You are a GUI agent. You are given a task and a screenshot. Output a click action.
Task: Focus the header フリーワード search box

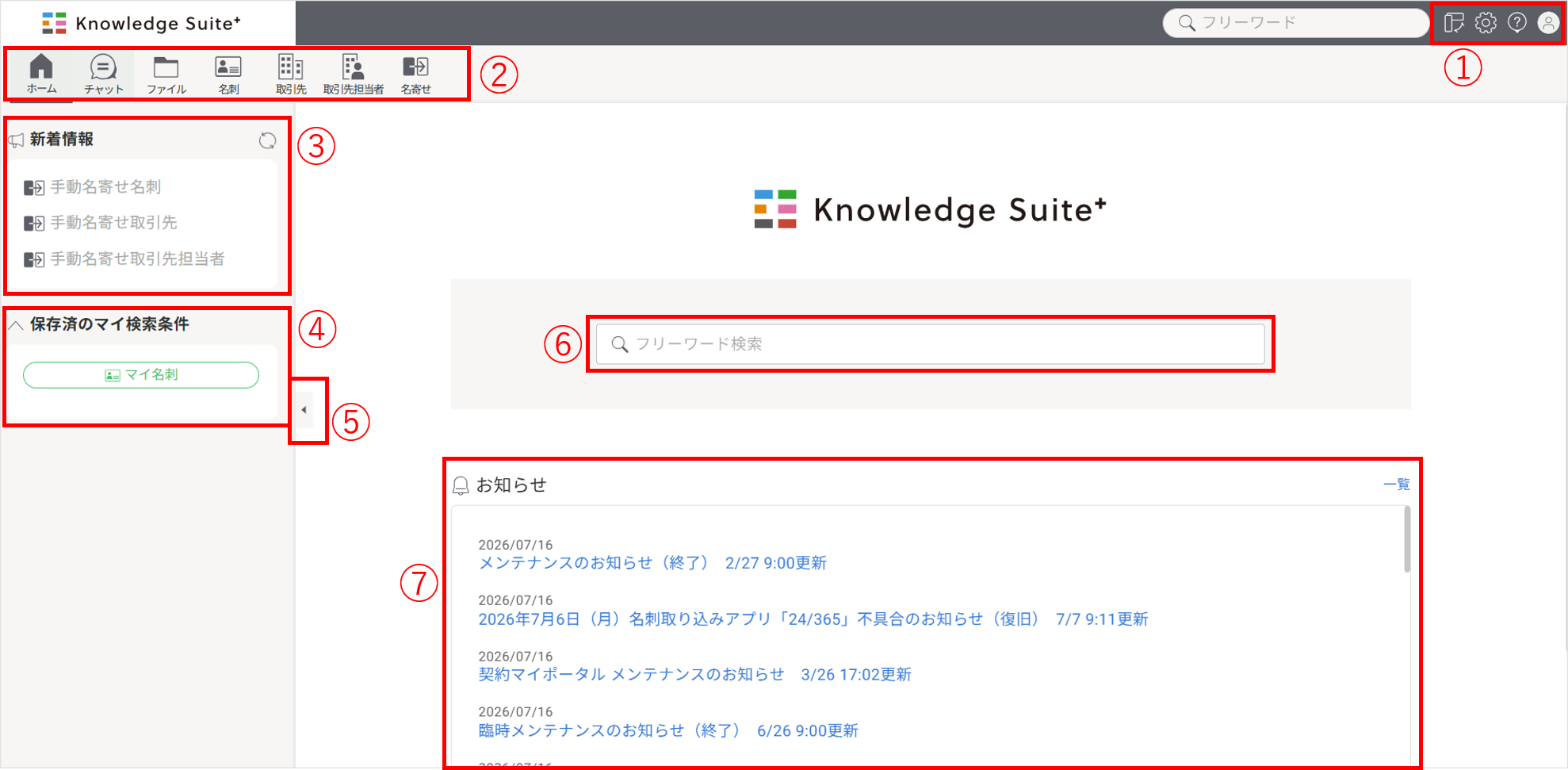1295,23
